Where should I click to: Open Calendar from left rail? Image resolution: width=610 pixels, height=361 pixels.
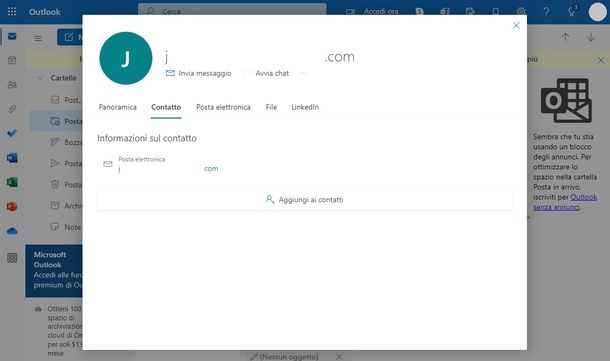click(12, 60)
